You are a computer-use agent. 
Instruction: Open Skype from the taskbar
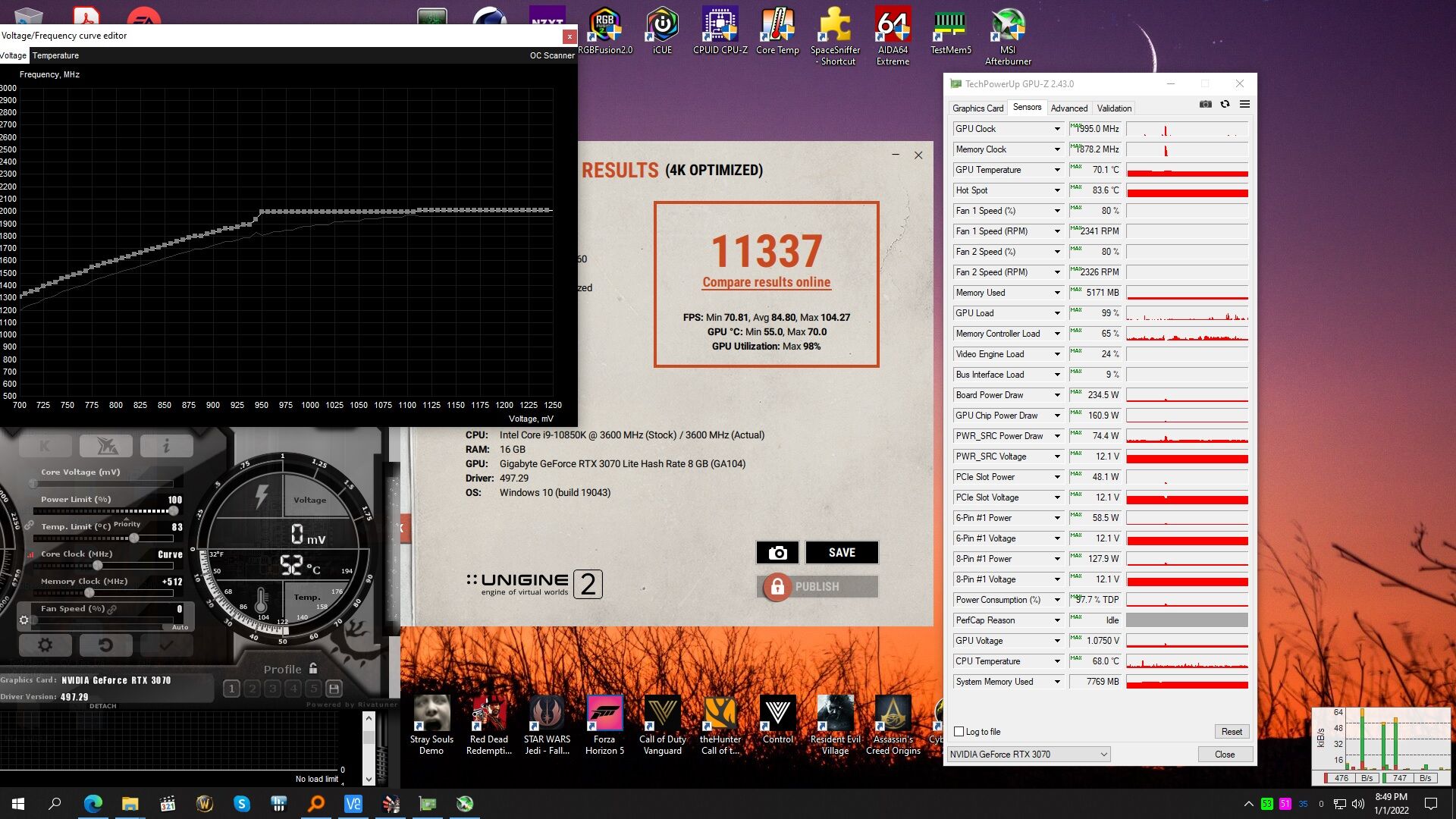point(242,804)
